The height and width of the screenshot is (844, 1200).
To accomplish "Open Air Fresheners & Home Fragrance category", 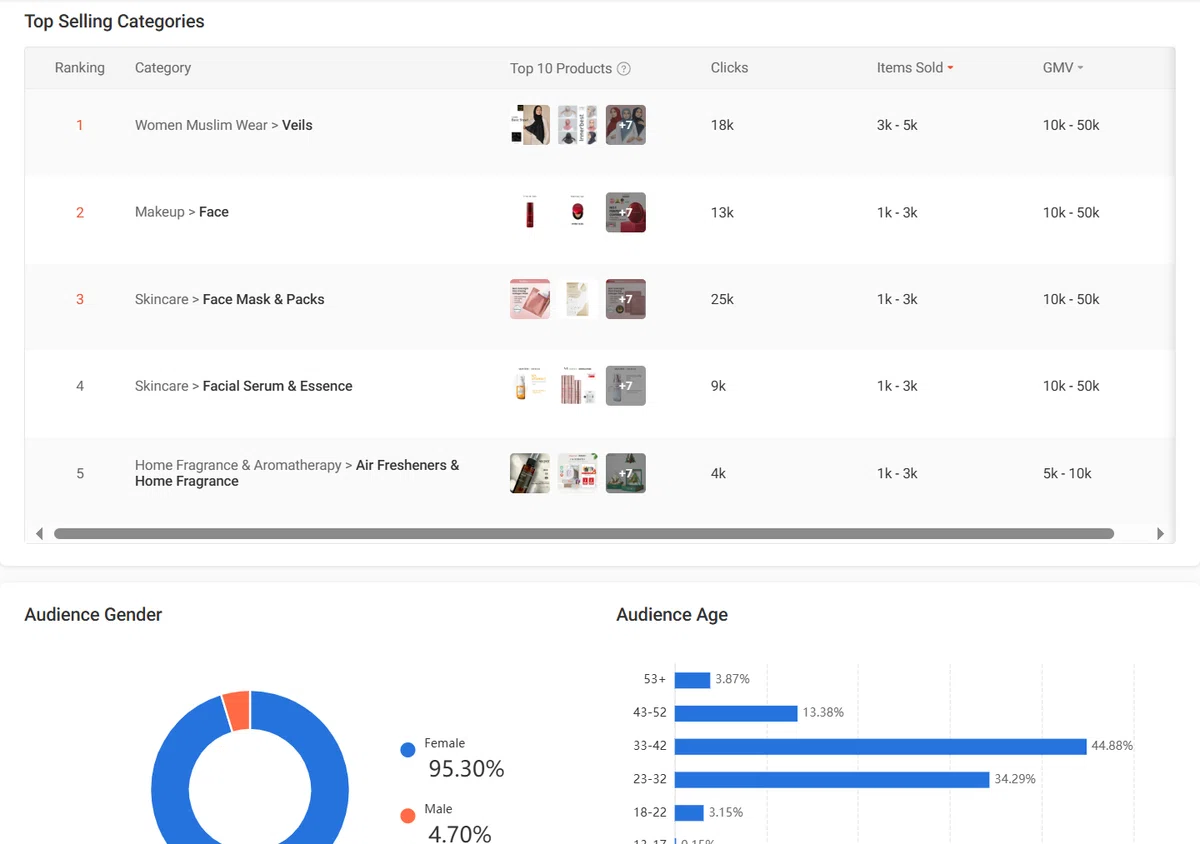I will 297,473.
